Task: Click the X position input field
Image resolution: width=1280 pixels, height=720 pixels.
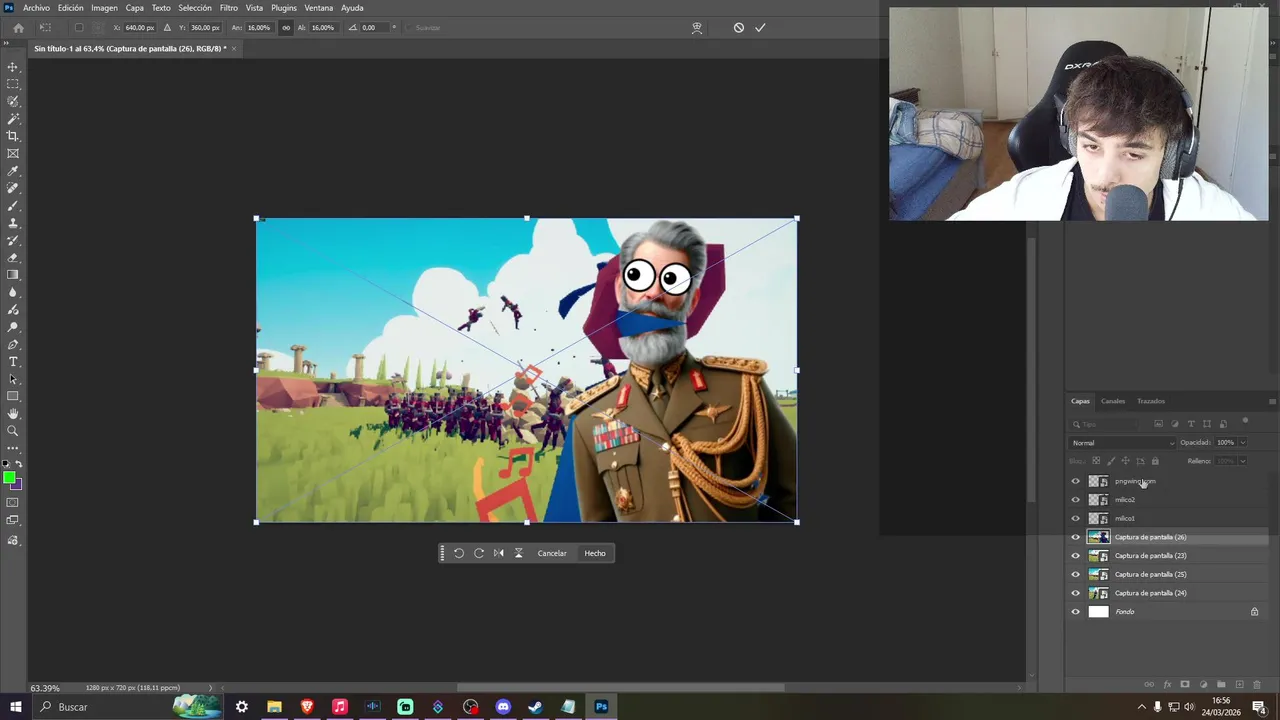Action: (140, 28)
